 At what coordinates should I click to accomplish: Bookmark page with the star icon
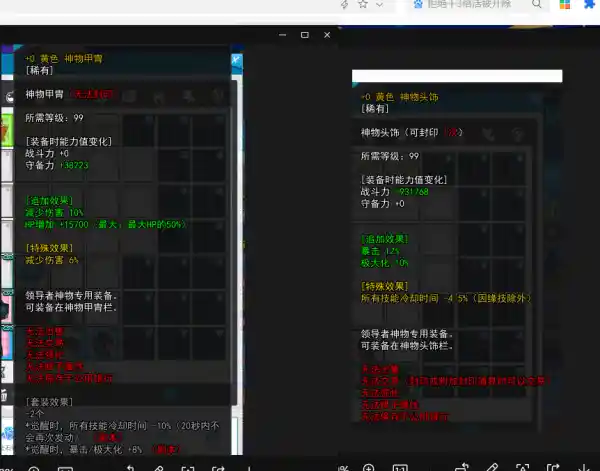(x=363, y=4)
